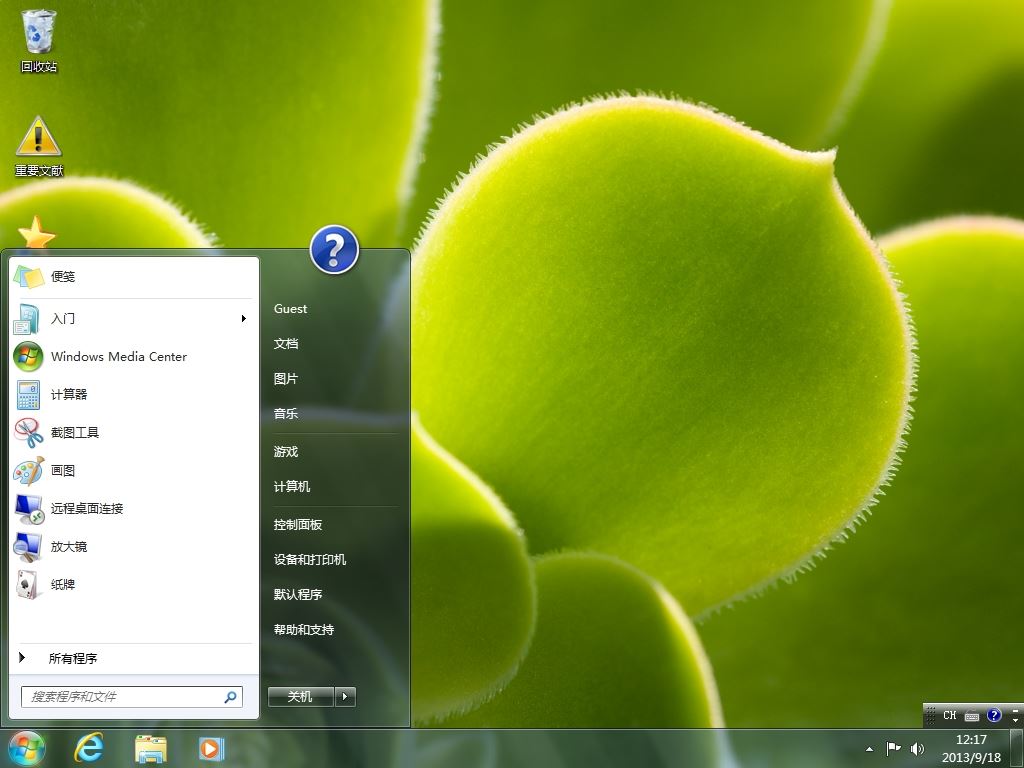Launch Internet Explorer from taskbar
The width and height of the screenshot is (1024, 768).
tap(88, 748)
